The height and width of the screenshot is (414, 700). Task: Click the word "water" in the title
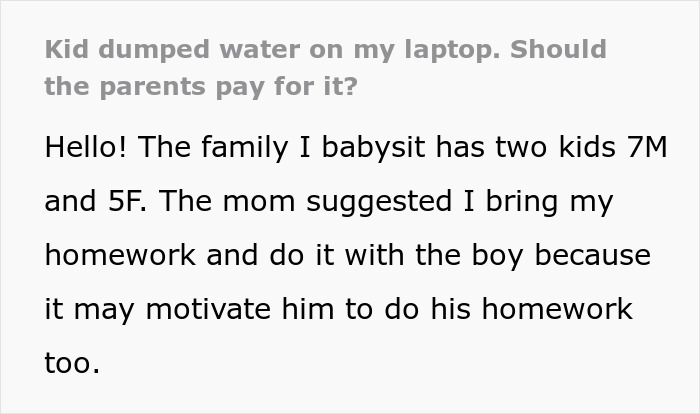pyautogui.click(x=259, y=49)
